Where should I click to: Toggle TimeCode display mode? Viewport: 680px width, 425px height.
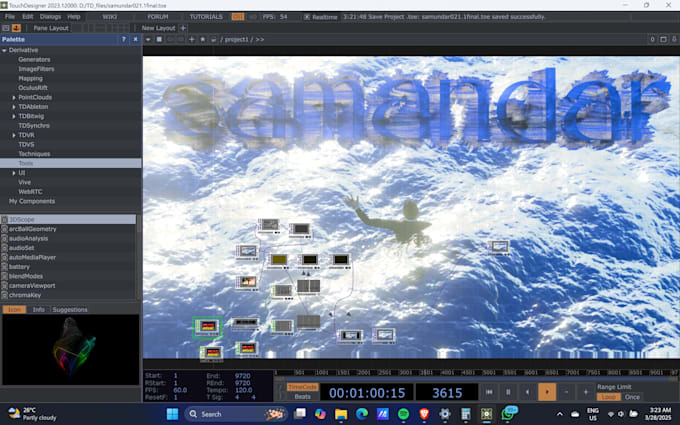pos(302,387)
